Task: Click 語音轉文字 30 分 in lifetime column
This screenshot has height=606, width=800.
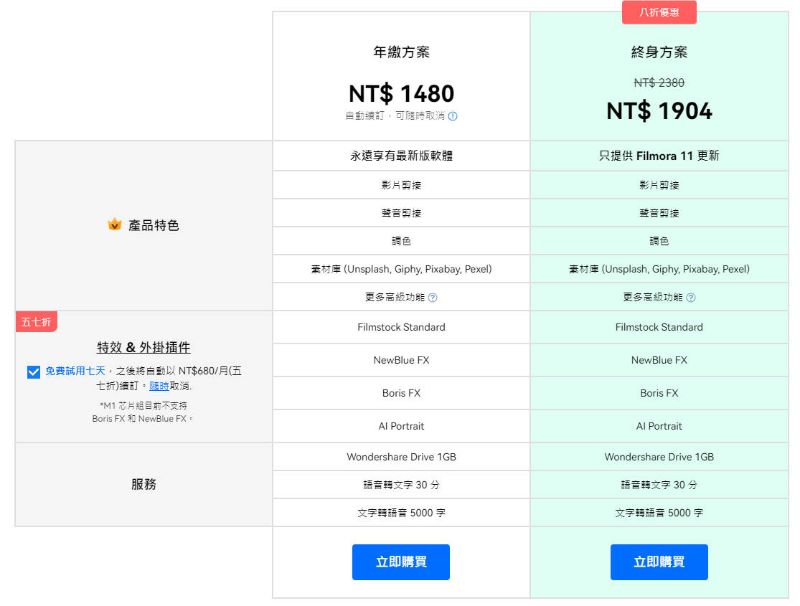Action: pos(659,485)
